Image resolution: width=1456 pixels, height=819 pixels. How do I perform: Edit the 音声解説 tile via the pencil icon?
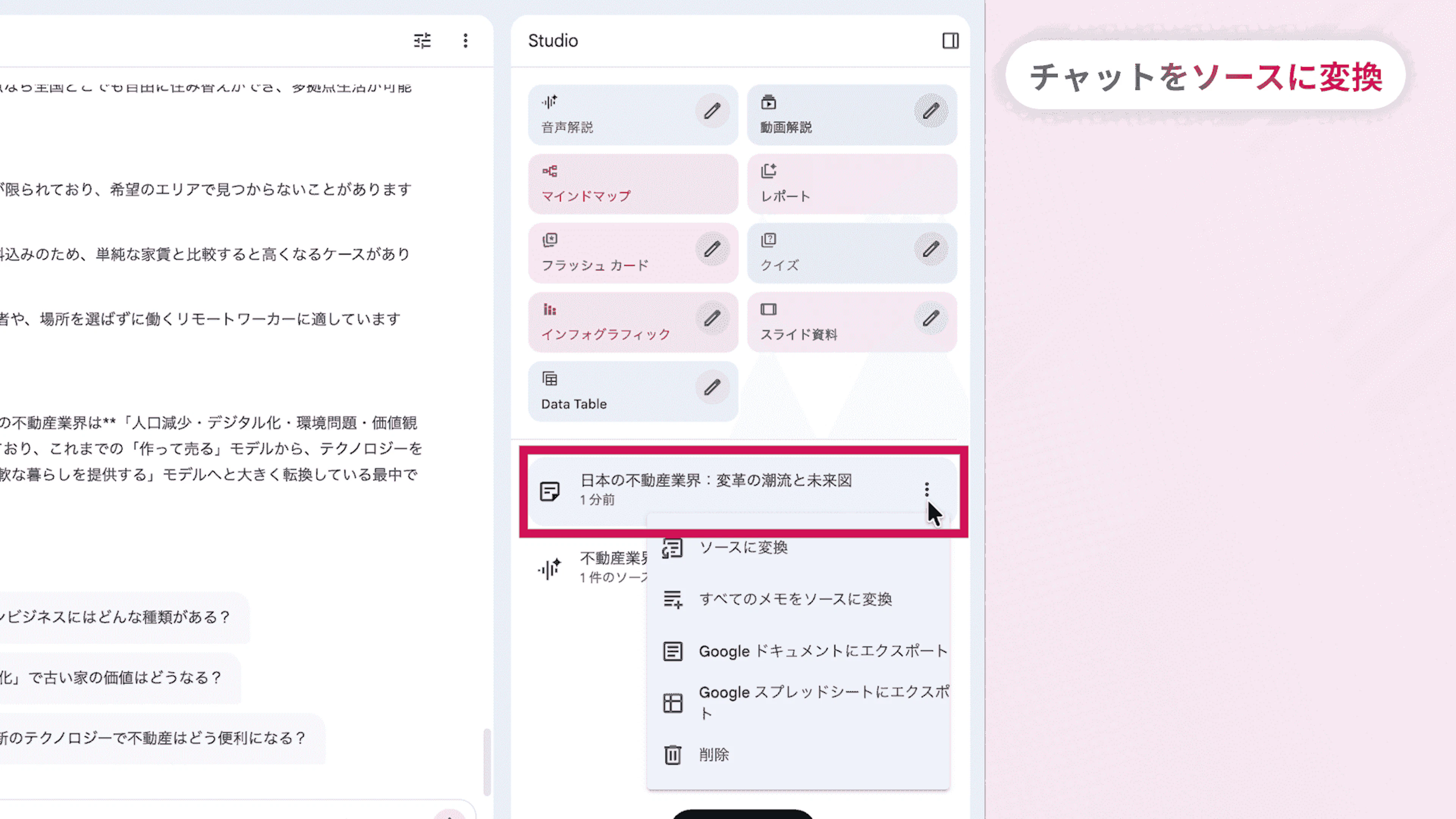712,111
